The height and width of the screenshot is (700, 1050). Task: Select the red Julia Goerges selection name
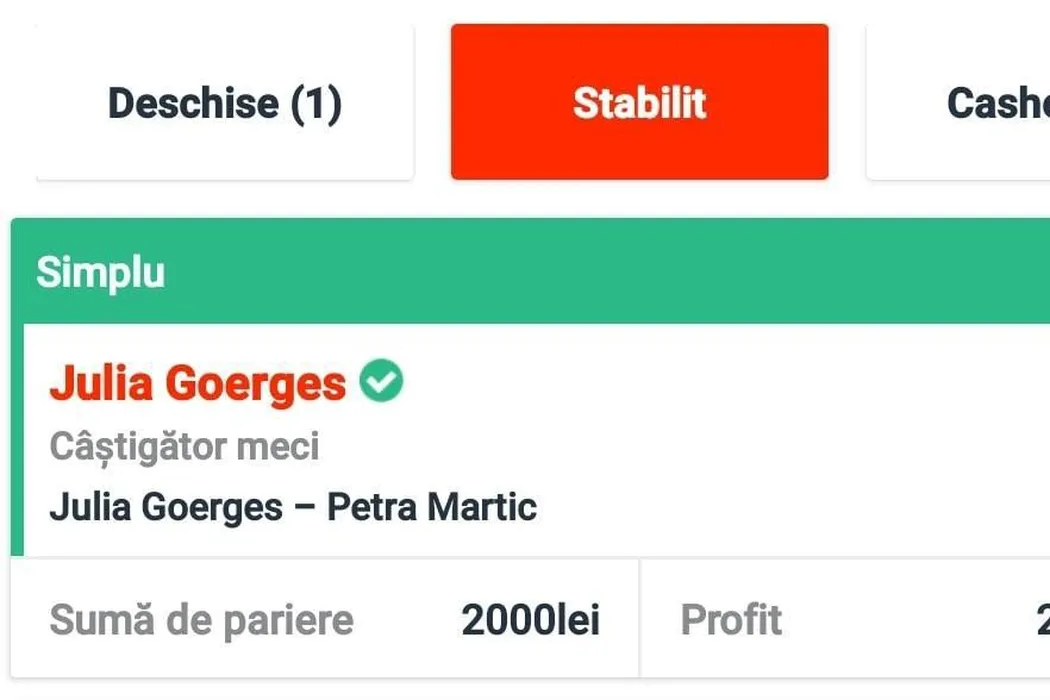[197, 383]
